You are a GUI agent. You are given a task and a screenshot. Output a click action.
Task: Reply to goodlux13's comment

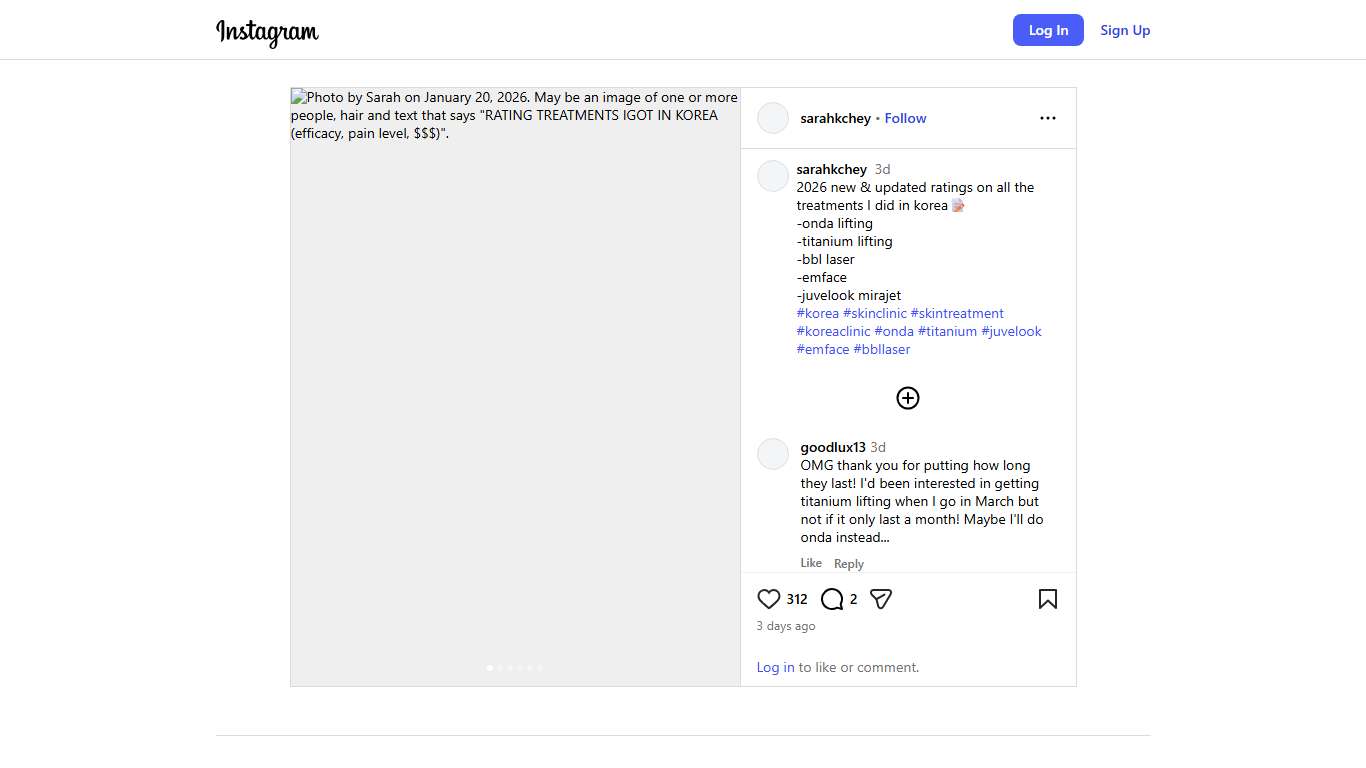pos(849,564)
